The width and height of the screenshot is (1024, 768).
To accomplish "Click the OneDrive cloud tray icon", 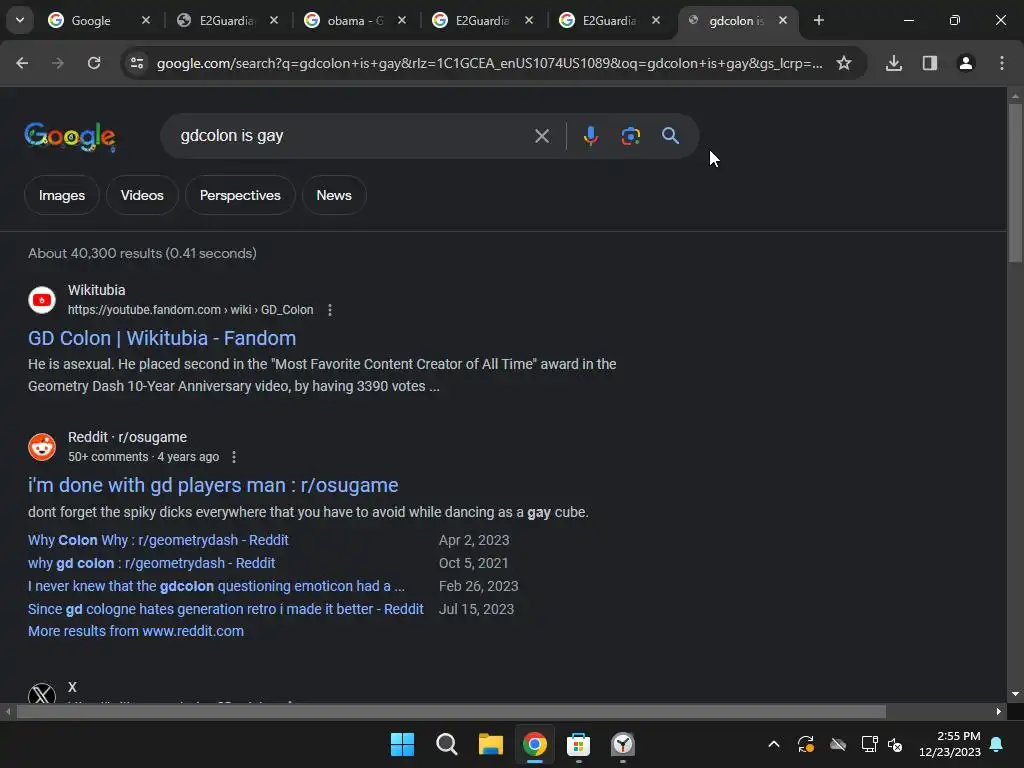I will tap(838, 744).
